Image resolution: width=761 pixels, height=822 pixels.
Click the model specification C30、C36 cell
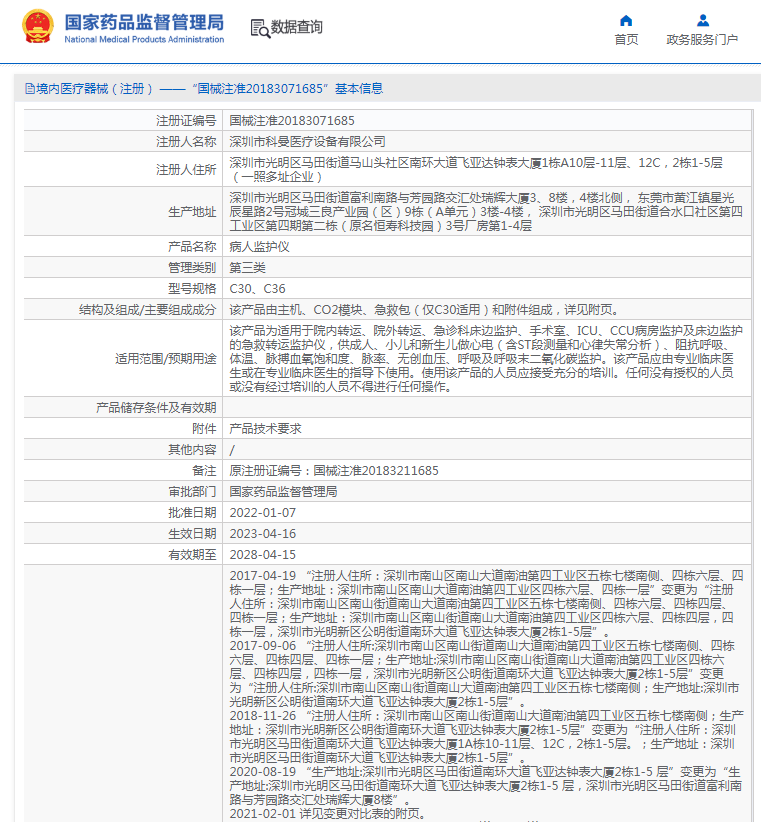click(487, 288)
